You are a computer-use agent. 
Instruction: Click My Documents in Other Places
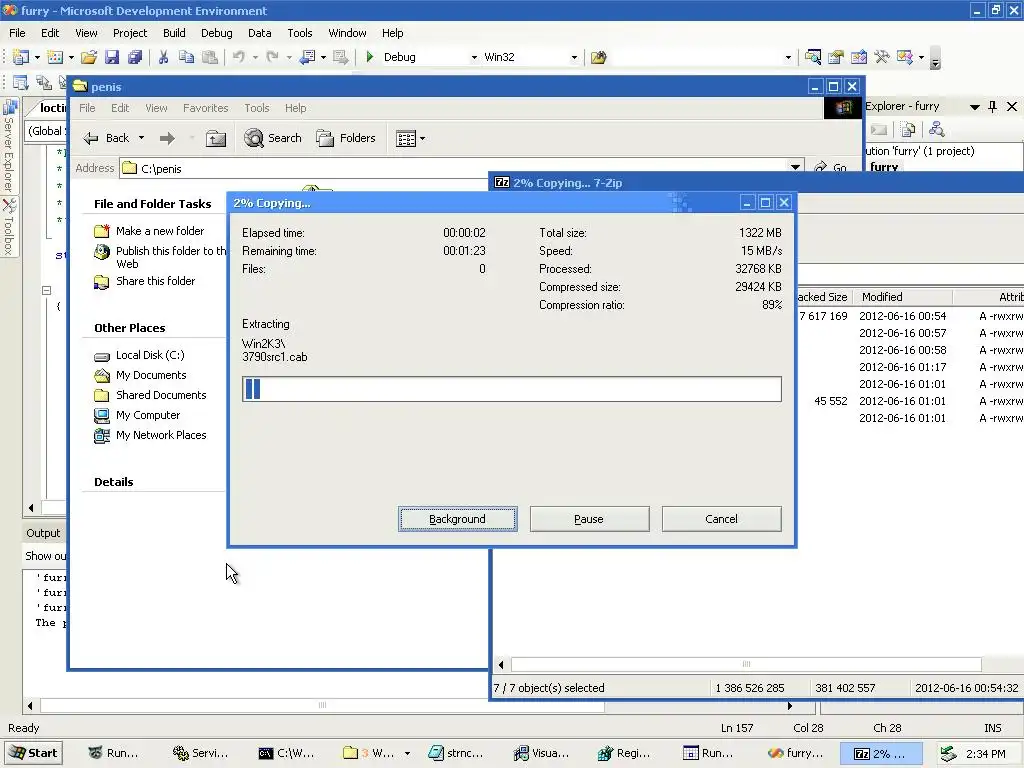(151, 375)
